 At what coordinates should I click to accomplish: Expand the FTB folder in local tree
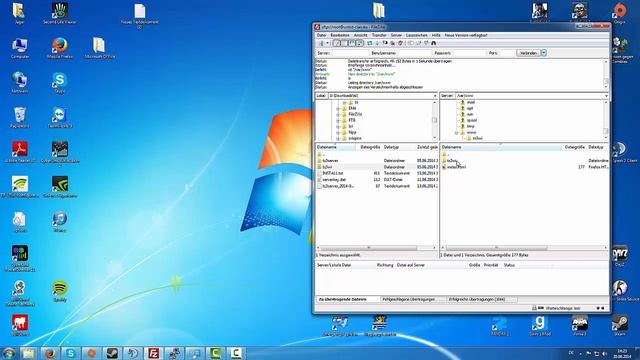coord(338,120)
